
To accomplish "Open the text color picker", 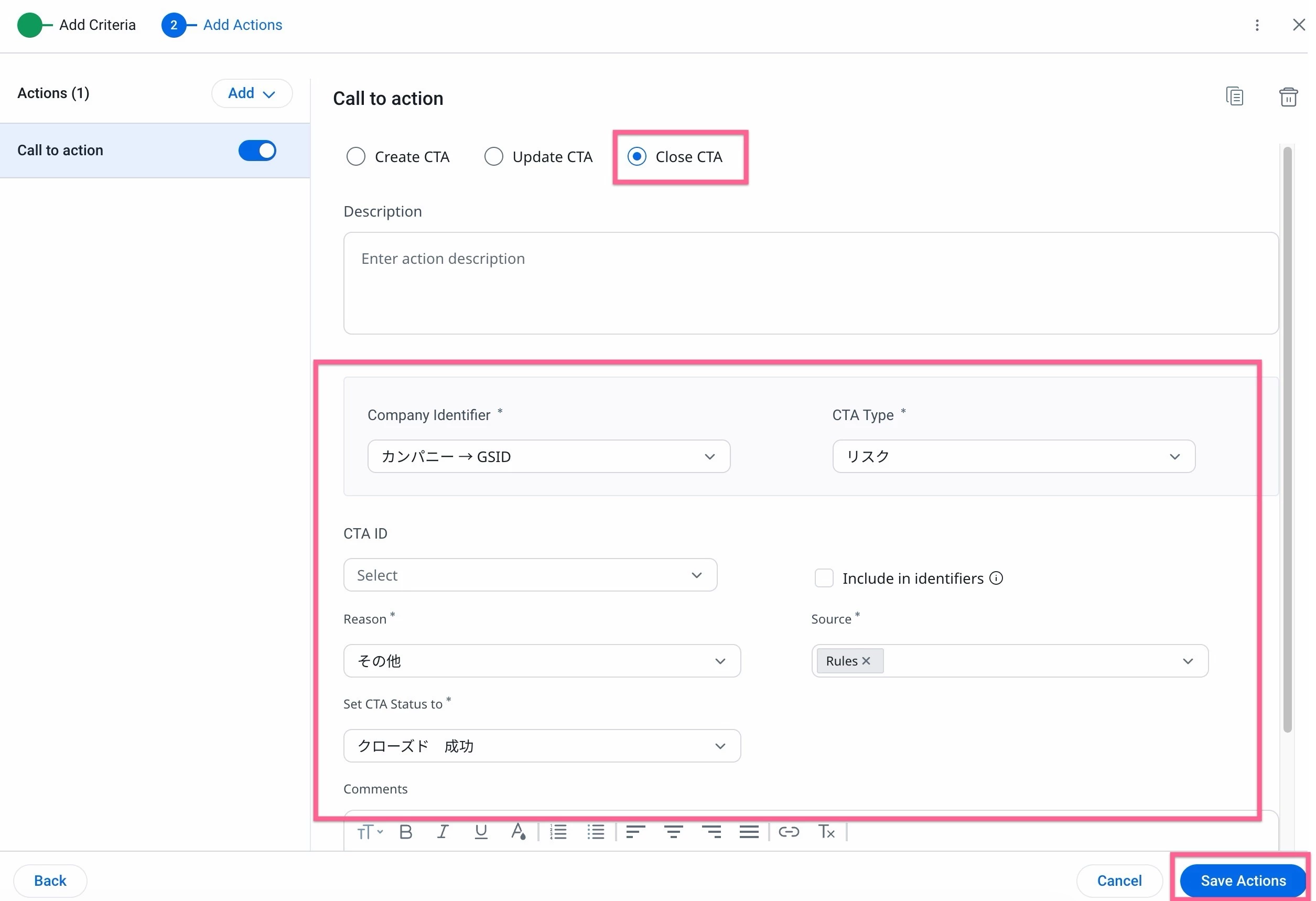I will click(518, 832).
